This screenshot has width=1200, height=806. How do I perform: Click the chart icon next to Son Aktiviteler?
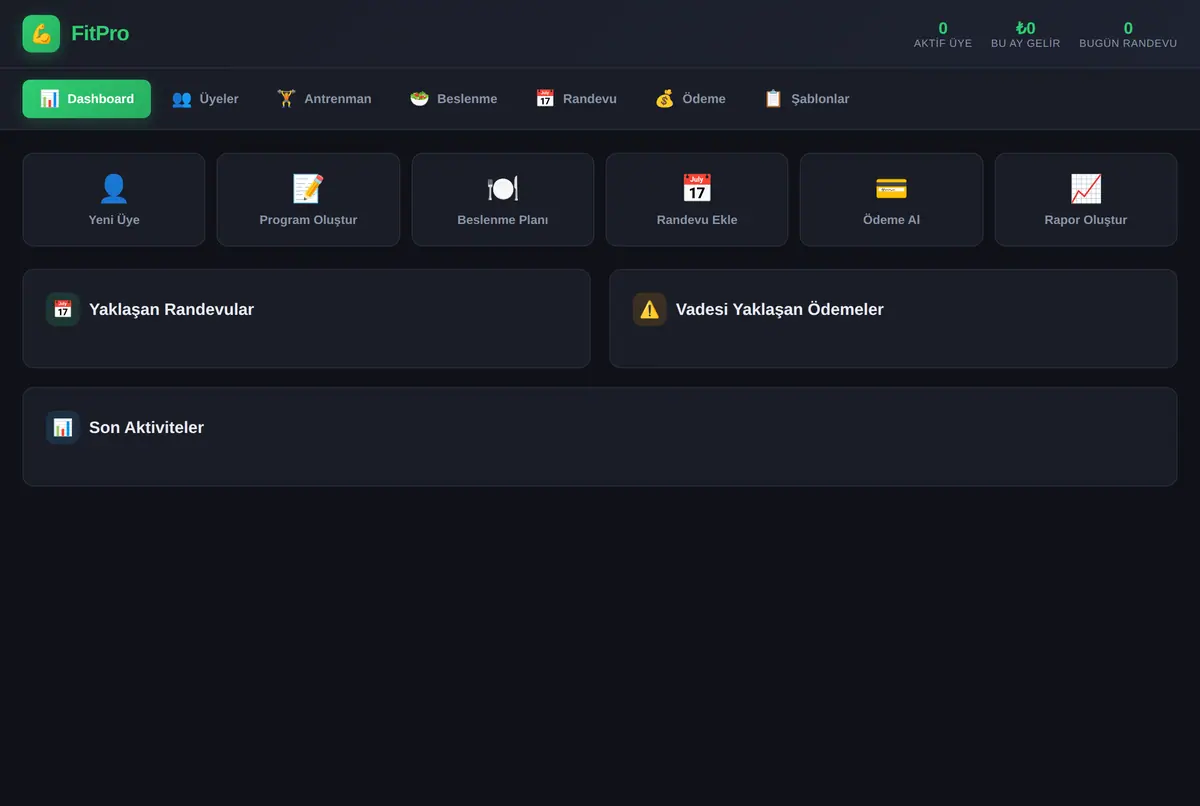point(63,427)
